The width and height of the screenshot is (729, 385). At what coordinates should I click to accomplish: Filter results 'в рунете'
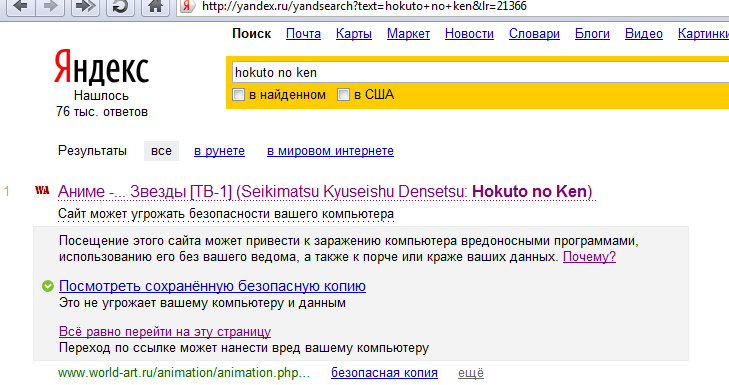click(x=219, y=151)
